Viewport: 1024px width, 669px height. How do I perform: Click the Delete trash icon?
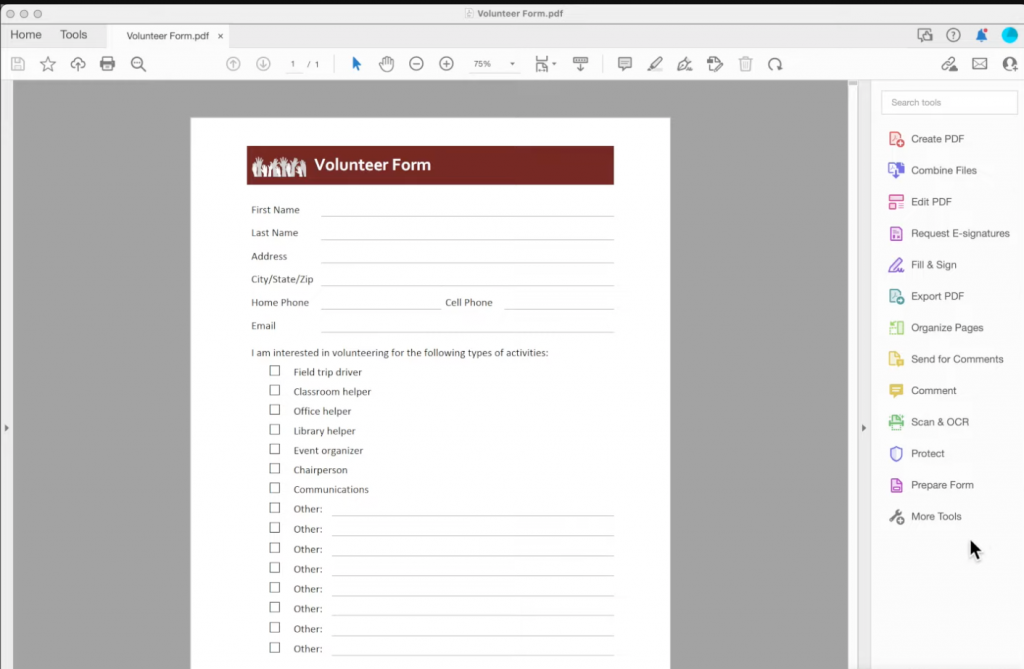click(x=745, y=64)
